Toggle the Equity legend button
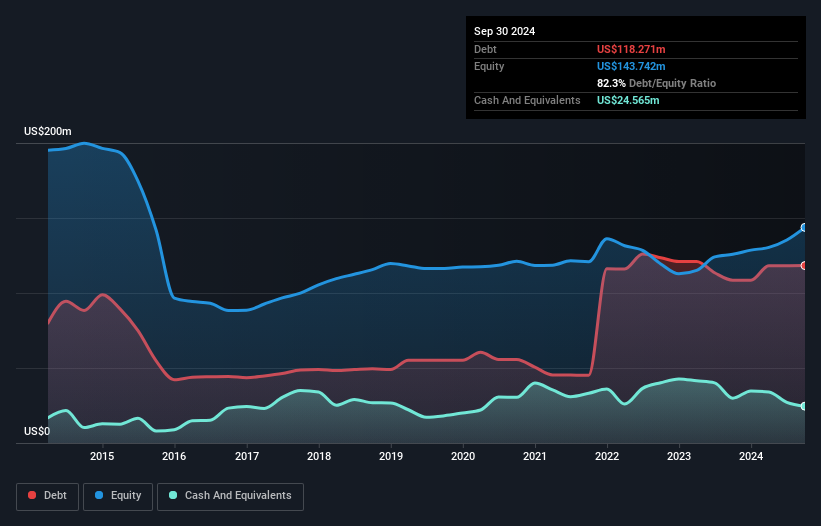The image size is (821, 526). click(118, 496)
